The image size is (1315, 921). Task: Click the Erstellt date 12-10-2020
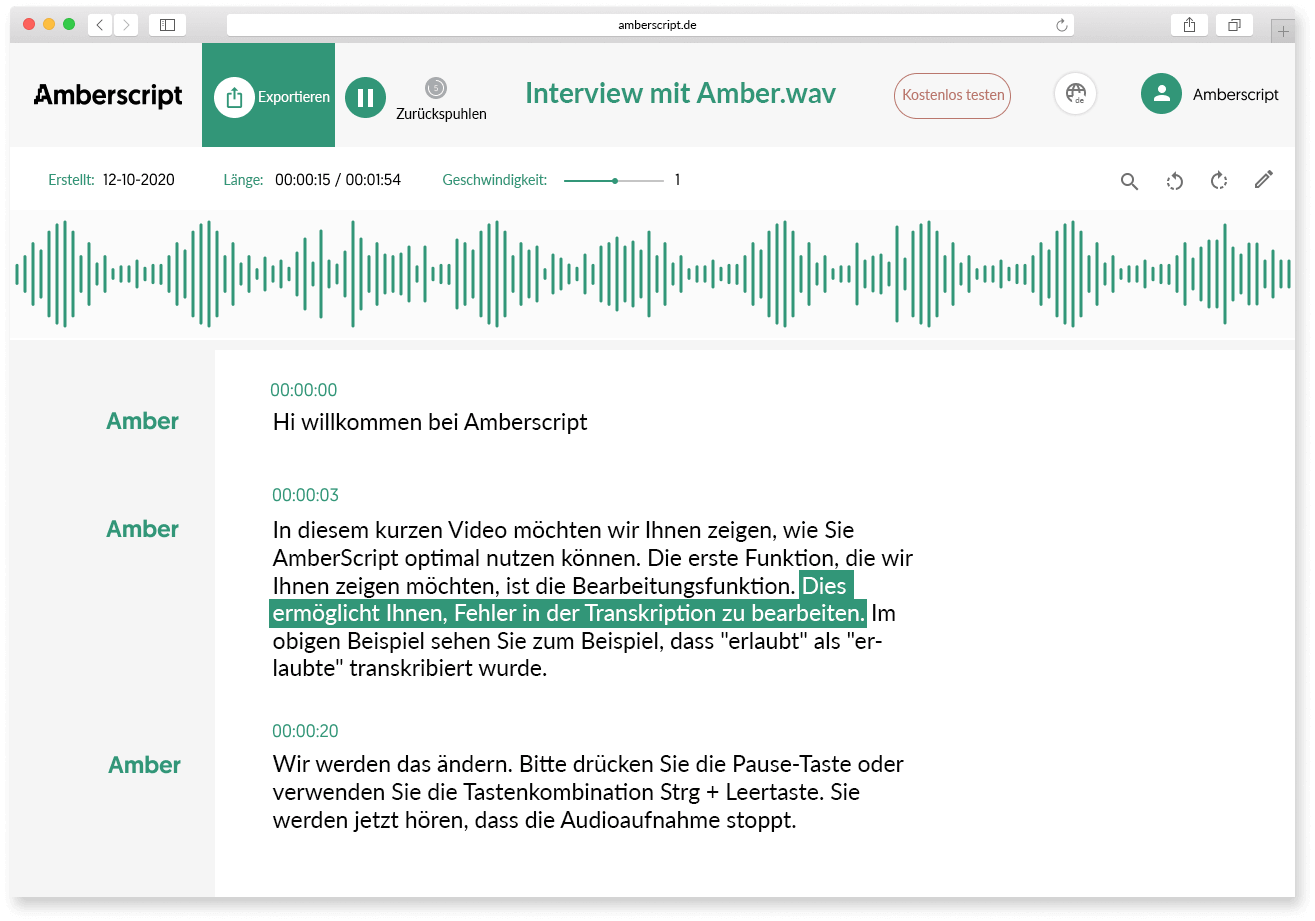[x=139, y=180]
